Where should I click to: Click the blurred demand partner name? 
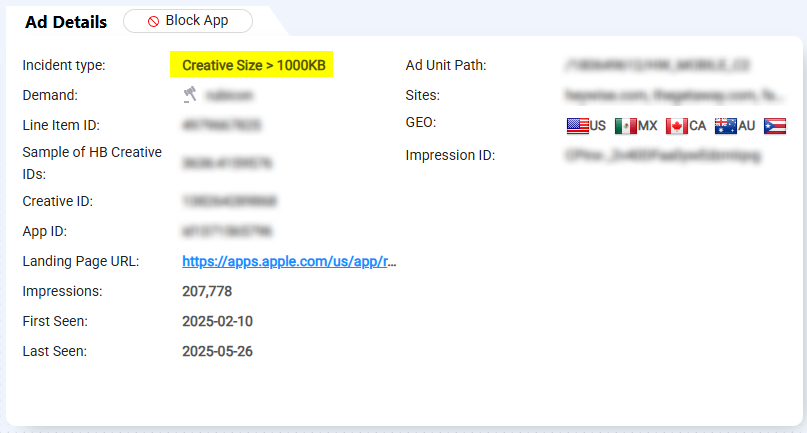(229, 95)
